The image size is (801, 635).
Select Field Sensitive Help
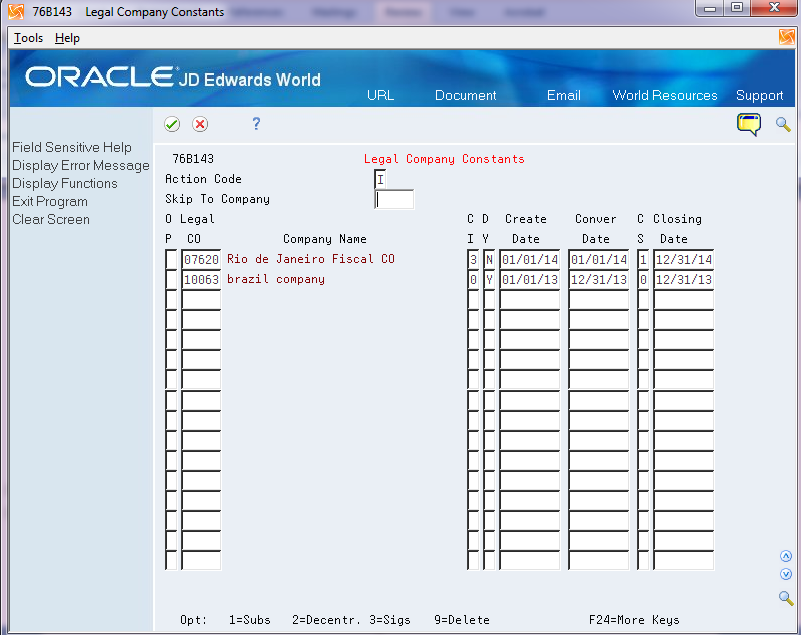[72, 147]
